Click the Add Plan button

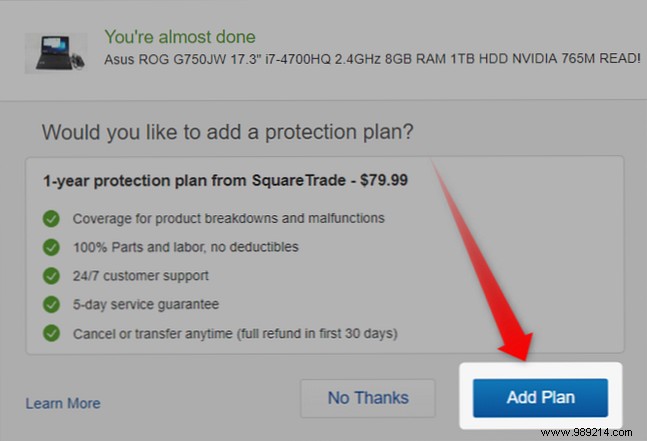[540, 398]
